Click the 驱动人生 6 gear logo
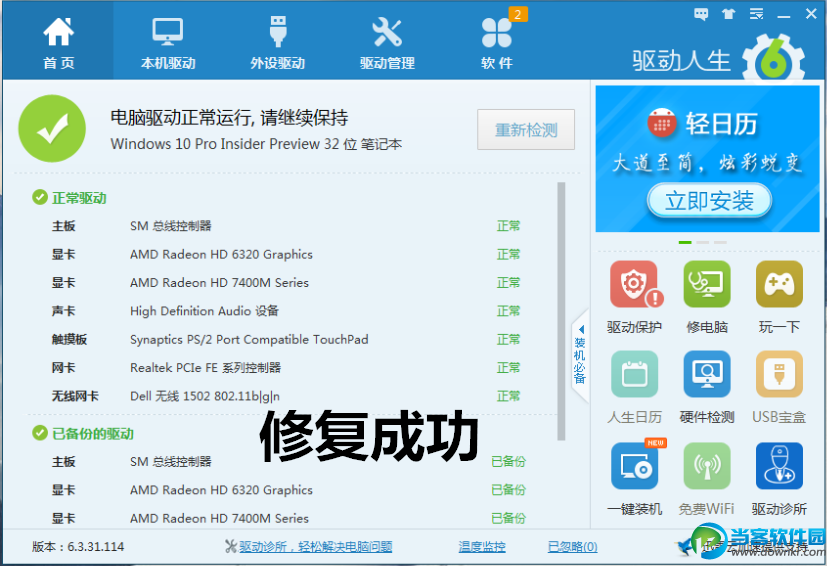 pyautogui.click(x=773, y=58)
